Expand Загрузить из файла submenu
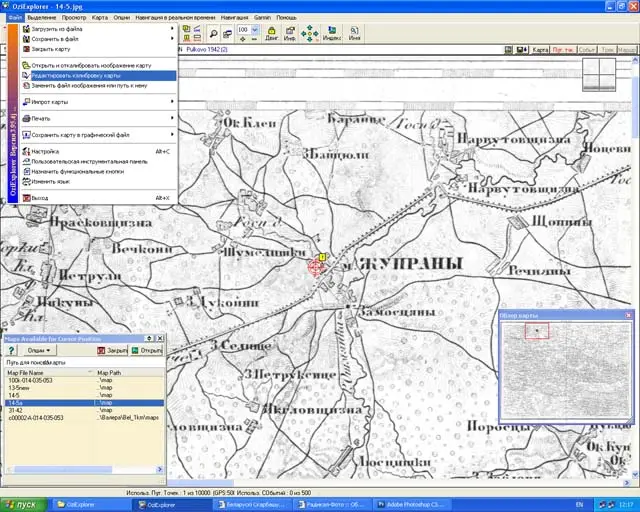640x512 pixels. coord(98,29)
